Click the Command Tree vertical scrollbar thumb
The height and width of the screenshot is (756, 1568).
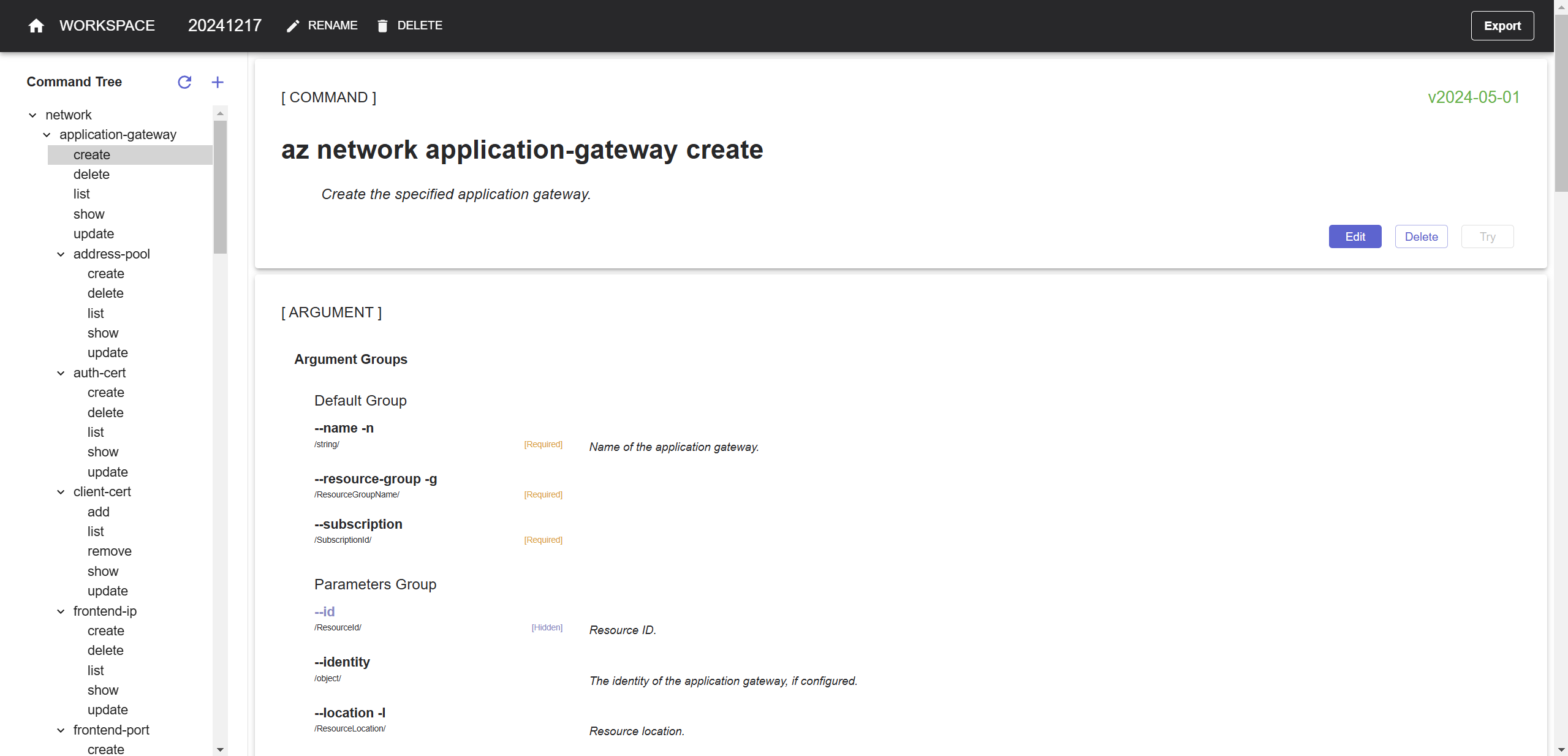221,187
